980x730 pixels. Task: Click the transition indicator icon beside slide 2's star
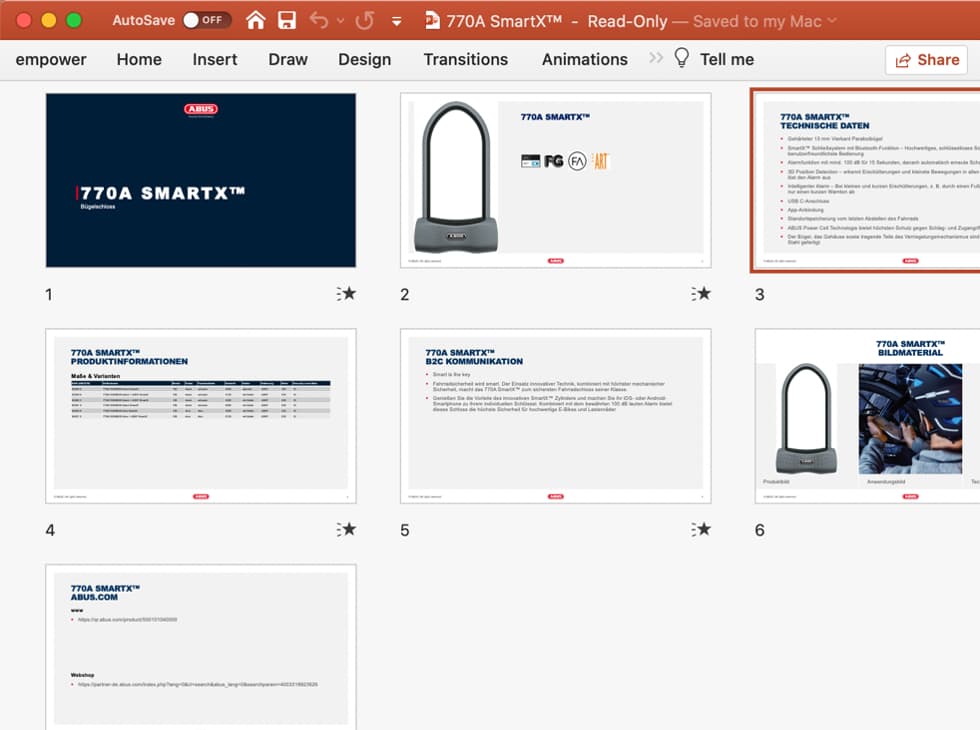[x=693, y=294]
